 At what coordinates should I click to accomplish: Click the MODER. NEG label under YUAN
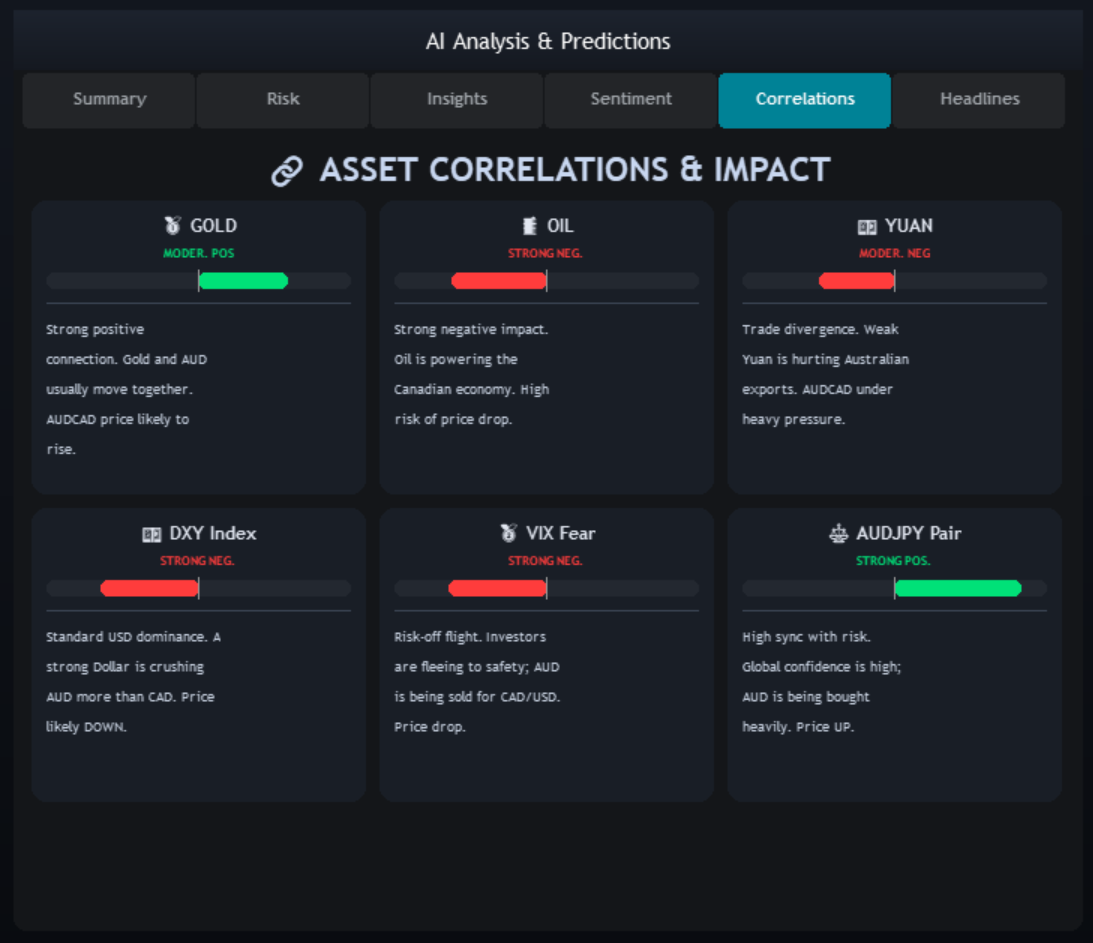pyautogui.click(x=894, y=254)
